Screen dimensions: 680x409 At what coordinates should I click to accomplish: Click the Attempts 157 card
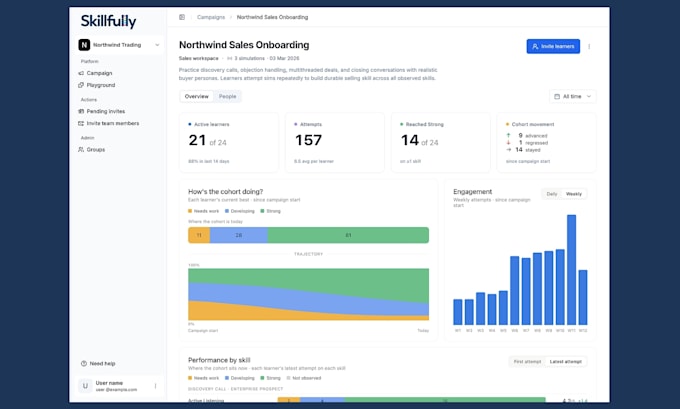[x=334, y=142]
